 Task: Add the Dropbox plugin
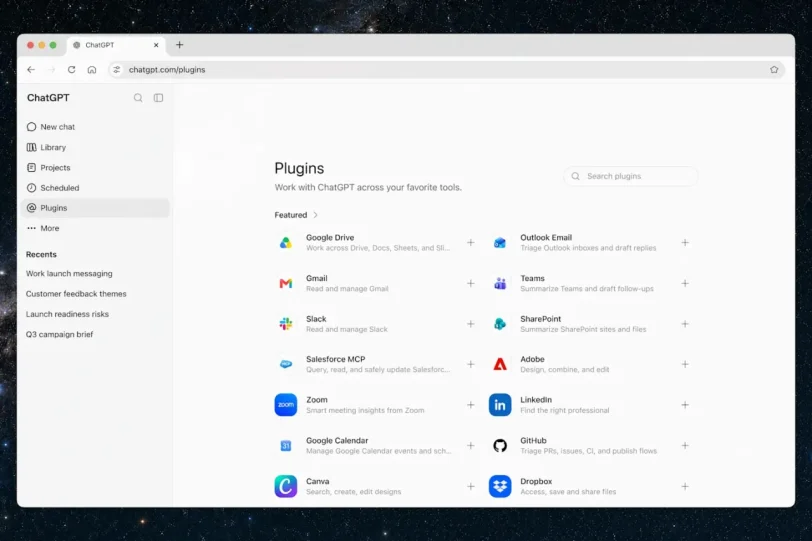[685, 487]
